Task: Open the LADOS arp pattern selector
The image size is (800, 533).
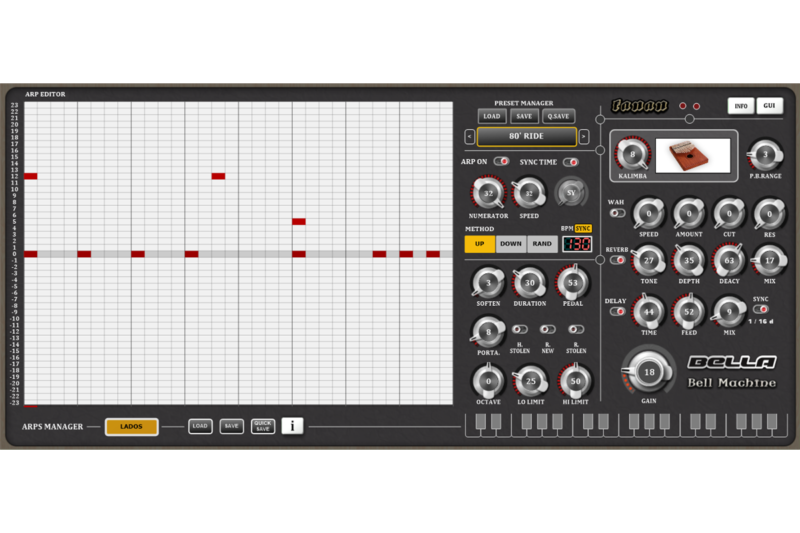Action: pyautogui.click(x=132, y=426)
